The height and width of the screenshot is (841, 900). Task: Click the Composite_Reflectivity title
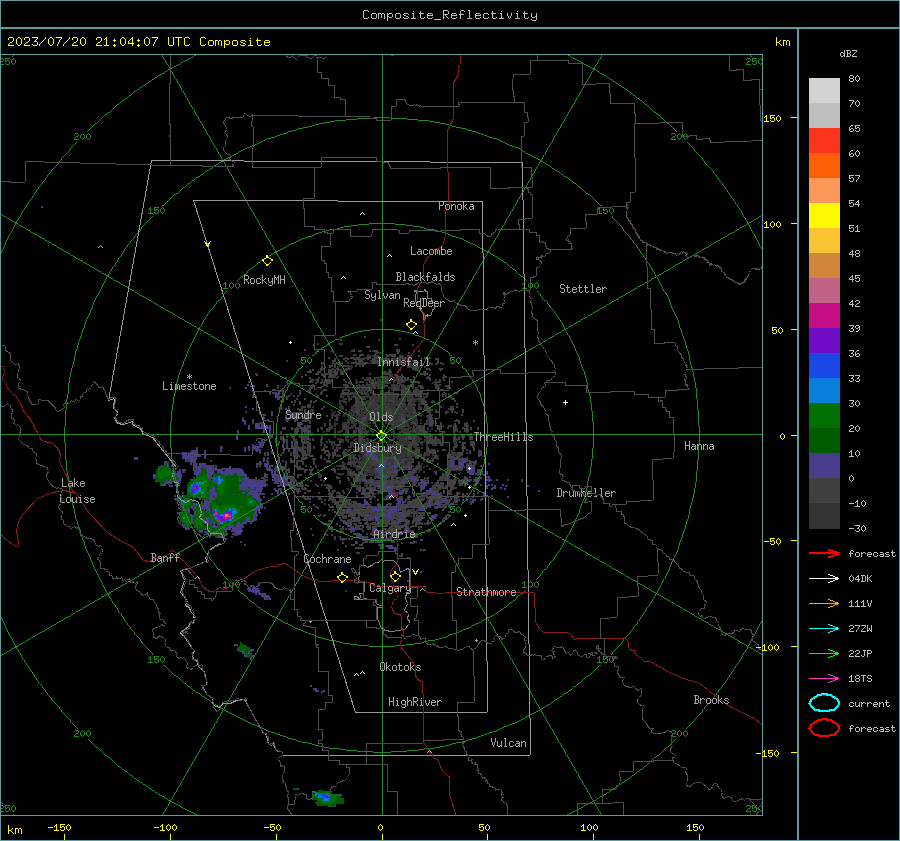tap(449, 15)
